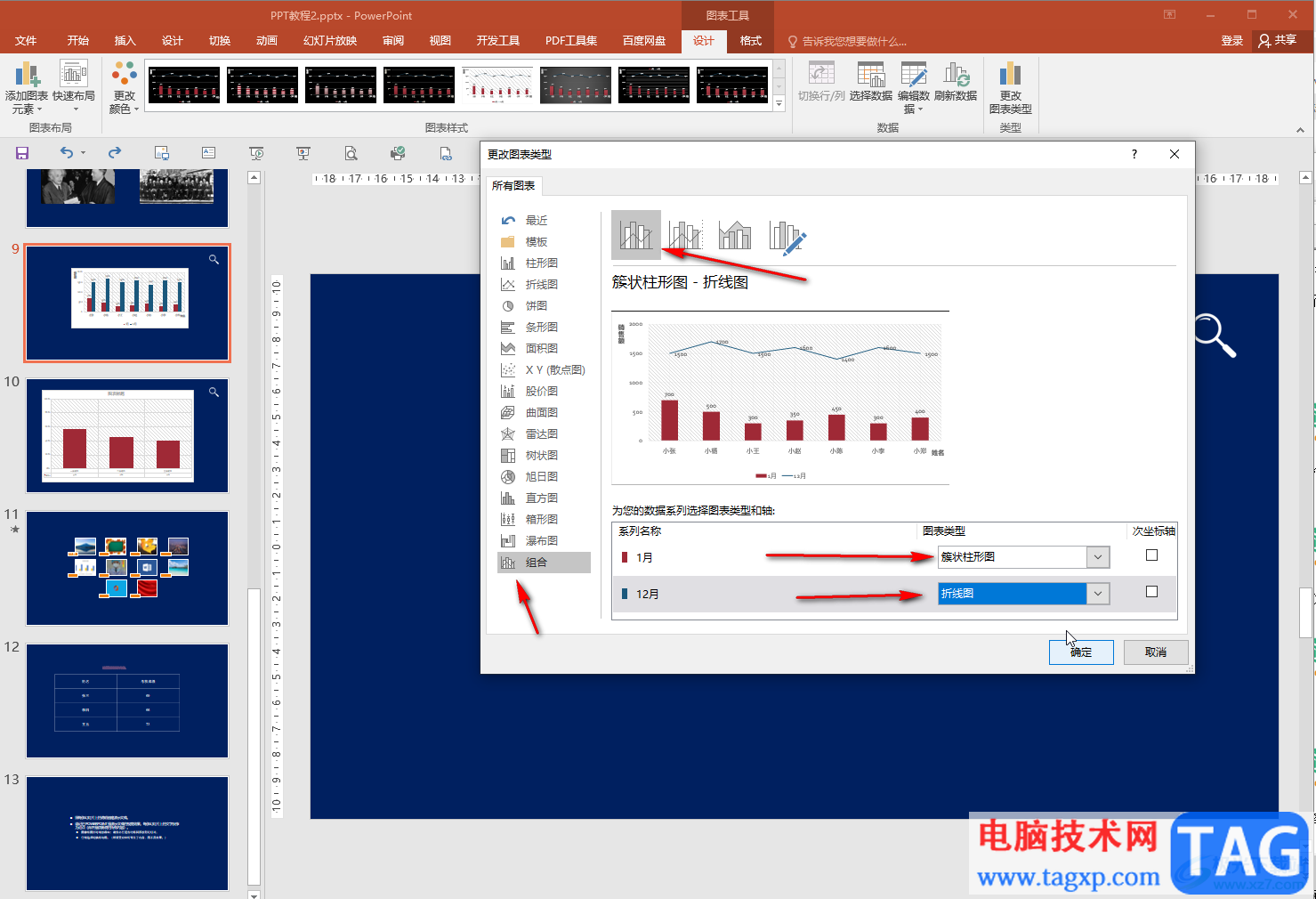Open the 更改颜色 palette button
Viewport: 1316px width, 899px height.
(124, 88)
